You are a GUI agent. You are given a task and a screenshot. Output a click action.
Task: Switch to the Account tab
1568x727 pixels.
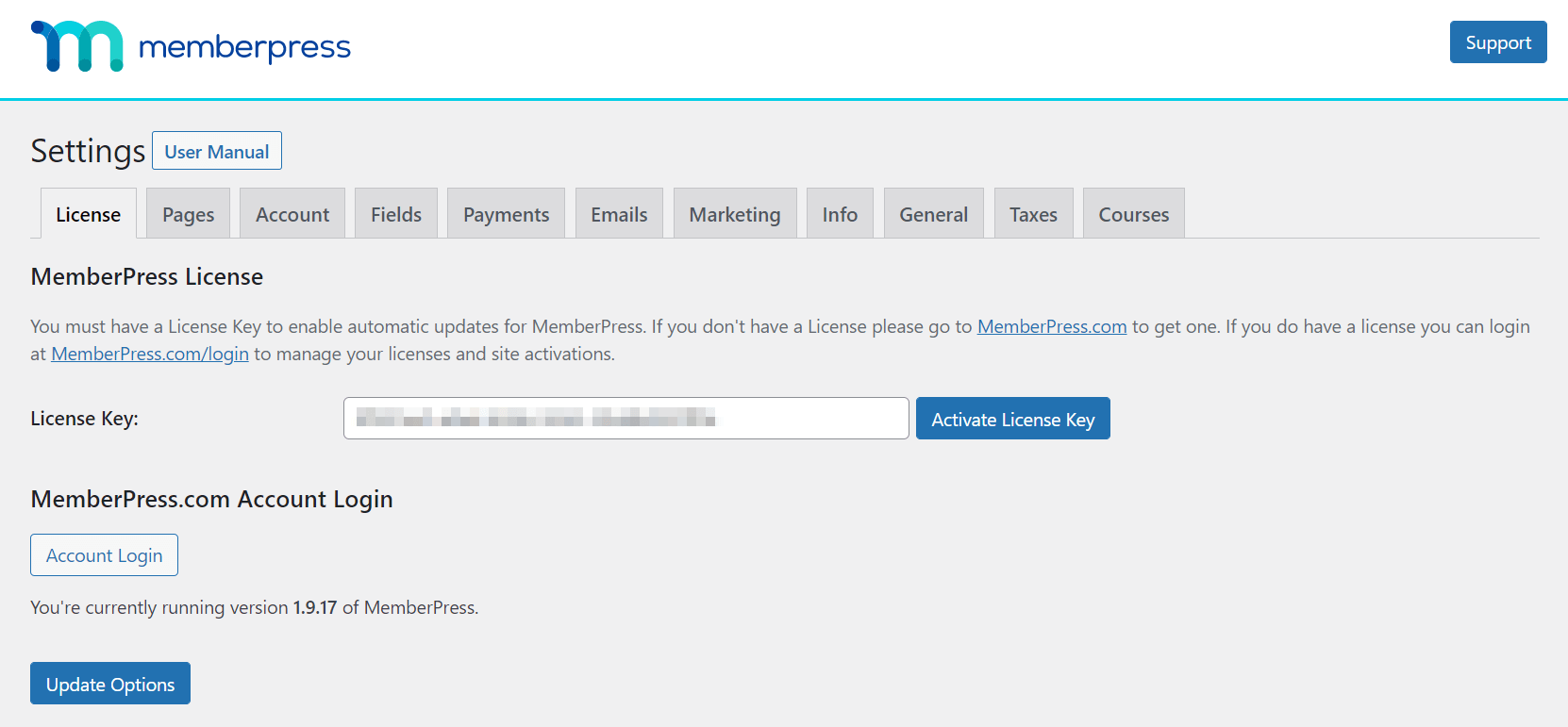click(292, 214)
